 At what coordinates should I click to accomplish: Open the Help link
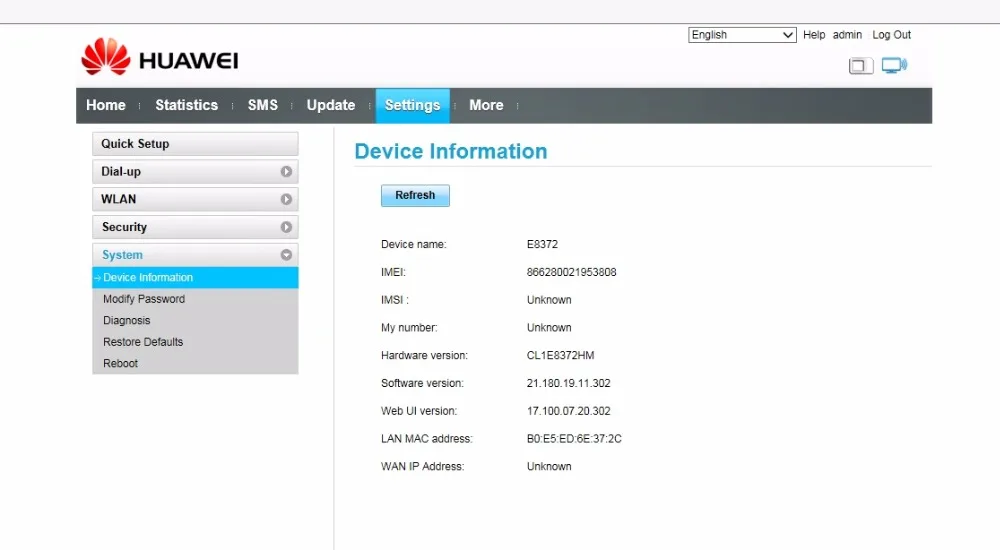[x=814, y=35]
